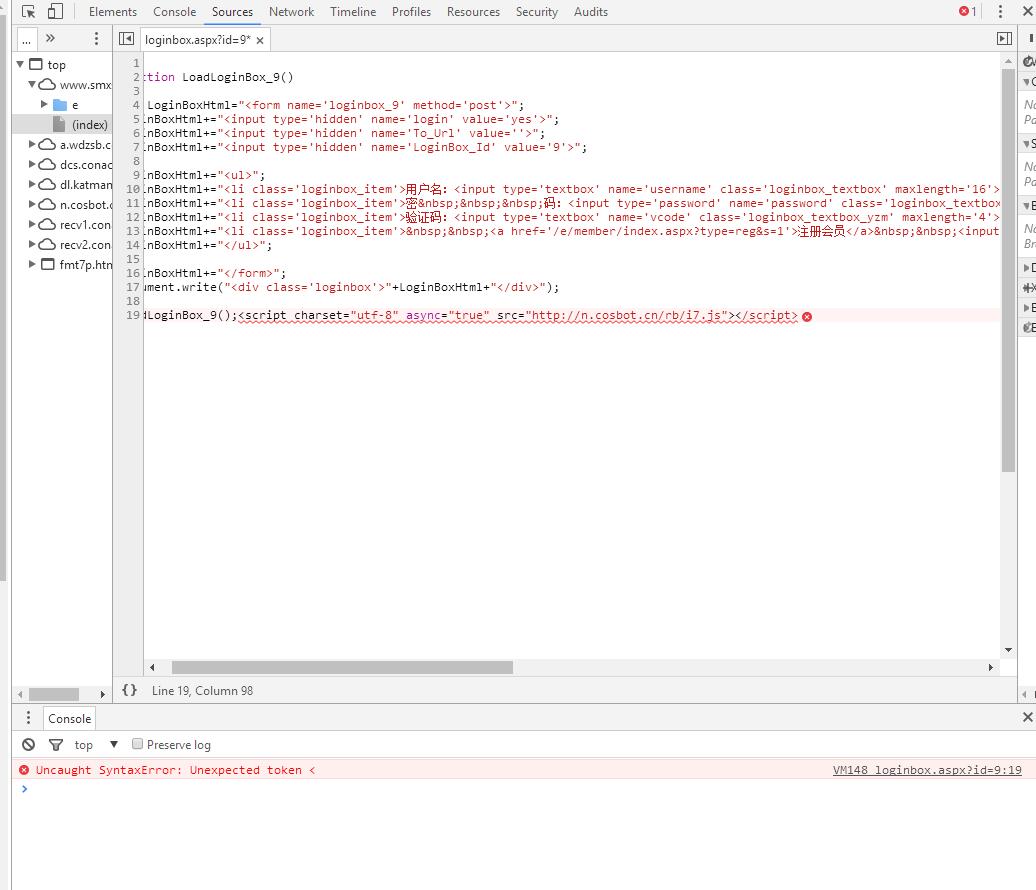This screenshot has height=890, width=1036.
Task: Expand the a.wdzsb.c domain node
Action: pyautogui.click(x=32, y=144)
